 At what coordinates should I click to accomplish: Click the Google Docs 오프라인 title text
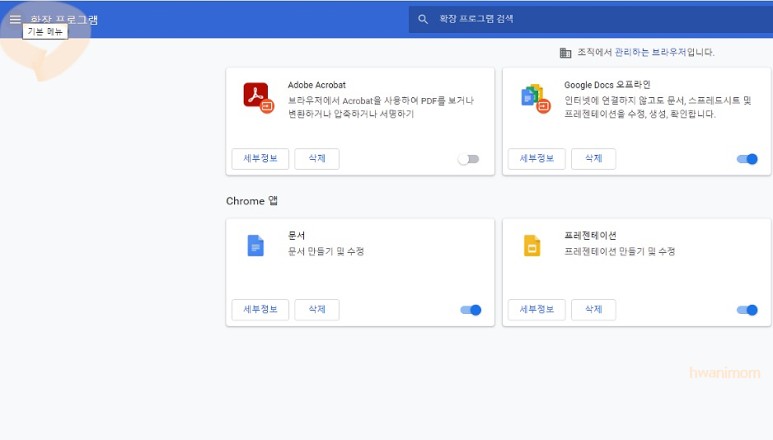(607, 85)
